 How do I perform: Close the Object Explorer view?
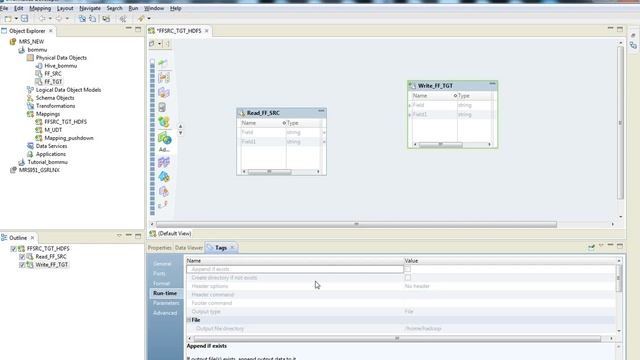(x=51, y=31)
